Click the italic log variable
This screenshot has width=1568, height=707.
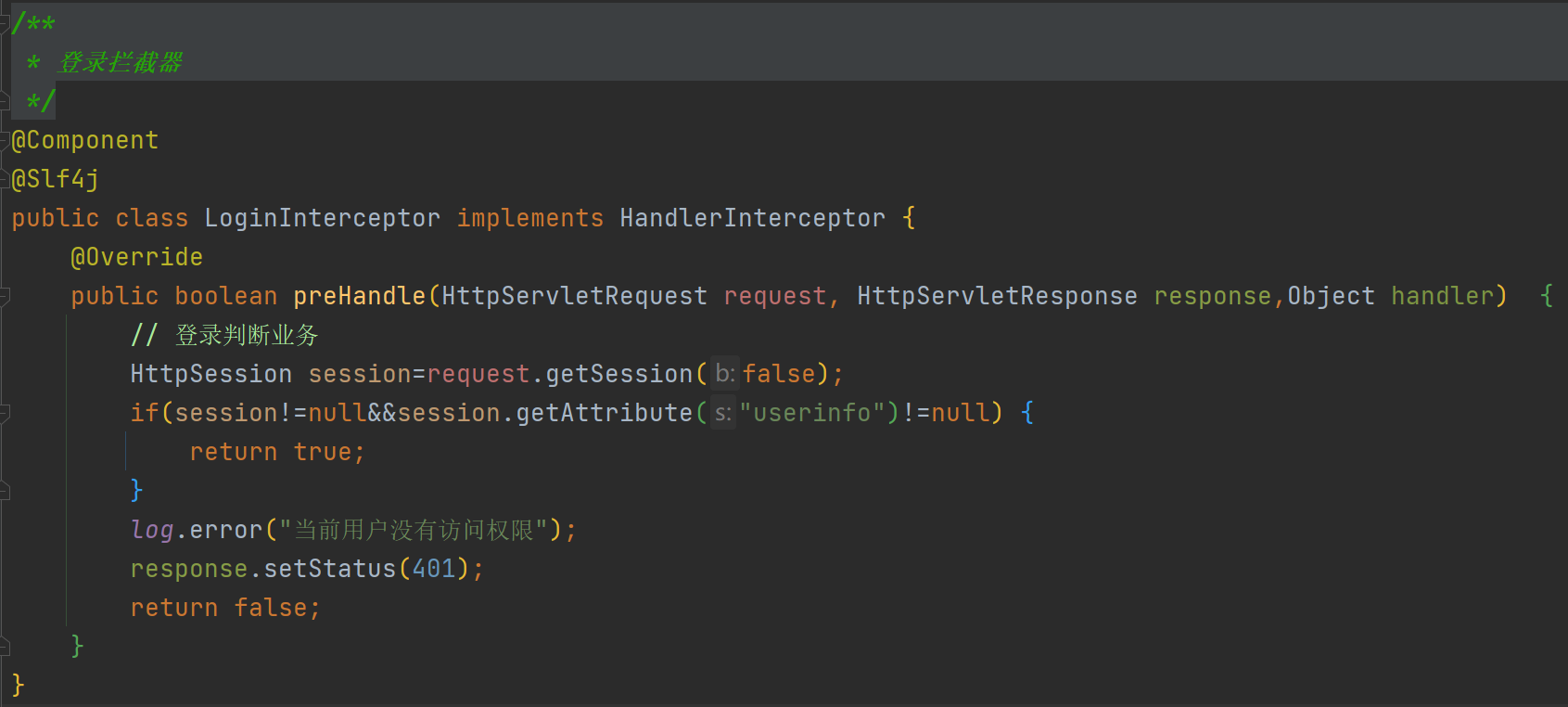point(152,530)
